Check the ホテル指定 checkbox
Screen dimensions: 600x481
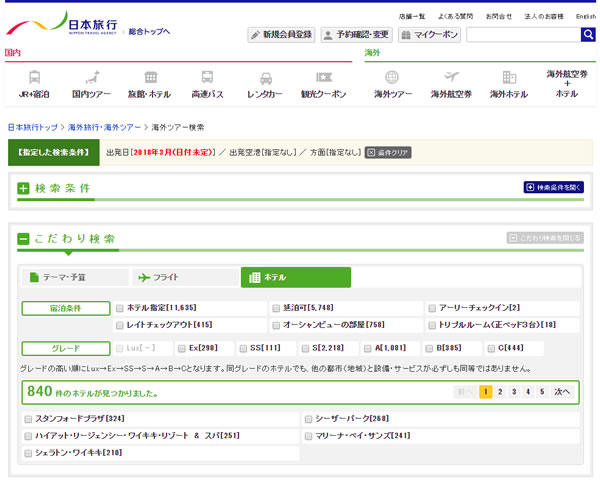(120, 308)
